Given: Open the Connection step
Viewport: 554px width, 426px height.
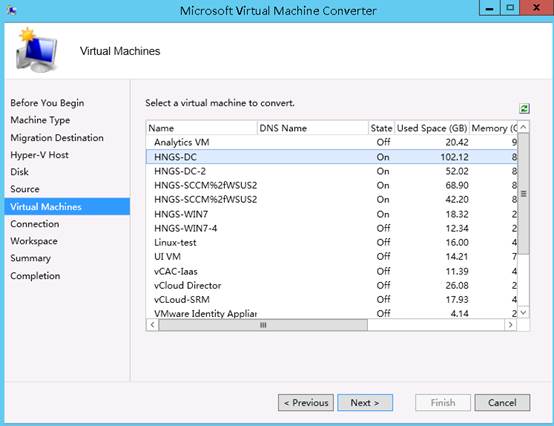Looking at the screenshot, I should click(35, 224).
